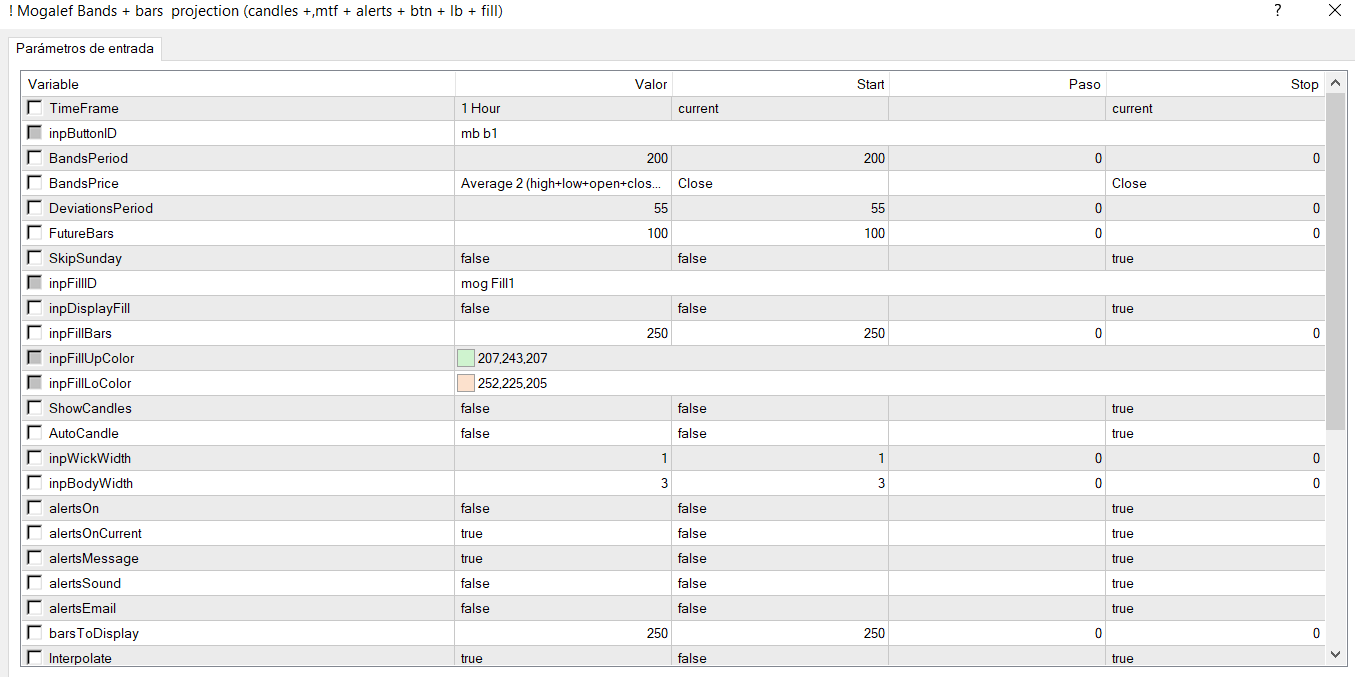Viewport: 1355px width, 677px height.
Task: Click the Stop column header
Action: (x=1214, y=84)
